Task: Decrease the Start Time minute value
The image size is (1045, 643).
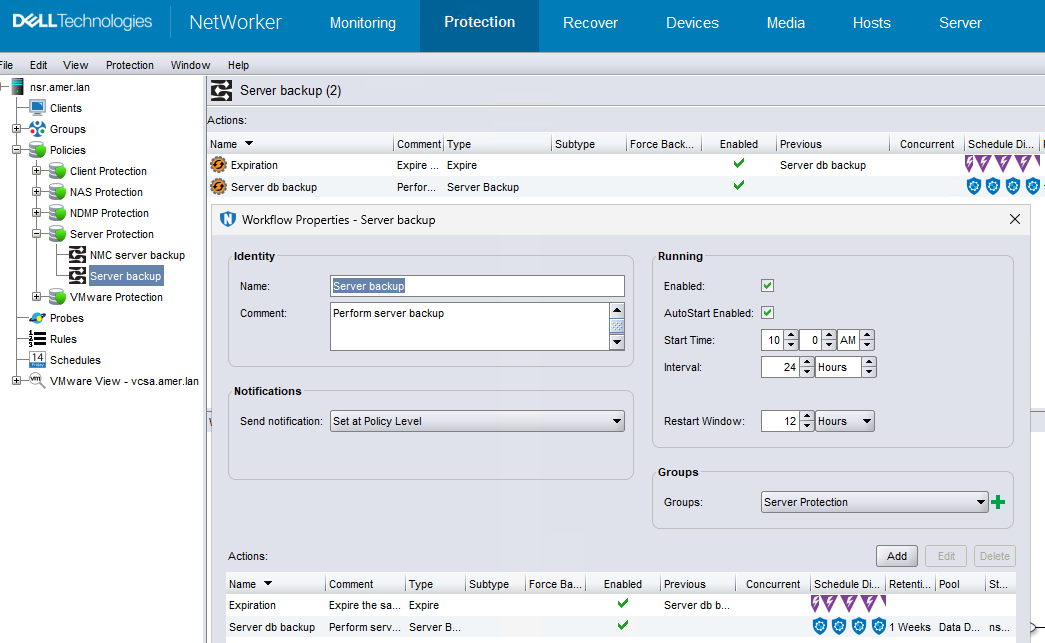Action: [x=828, y=344]
